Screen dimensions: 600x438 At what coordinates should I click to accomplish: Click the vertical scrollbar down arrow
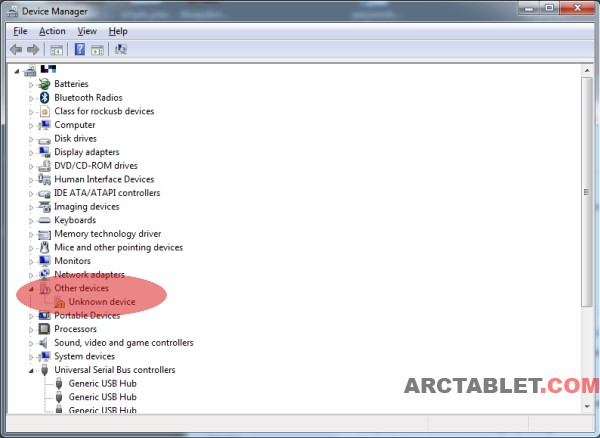[x=586, y=408]
